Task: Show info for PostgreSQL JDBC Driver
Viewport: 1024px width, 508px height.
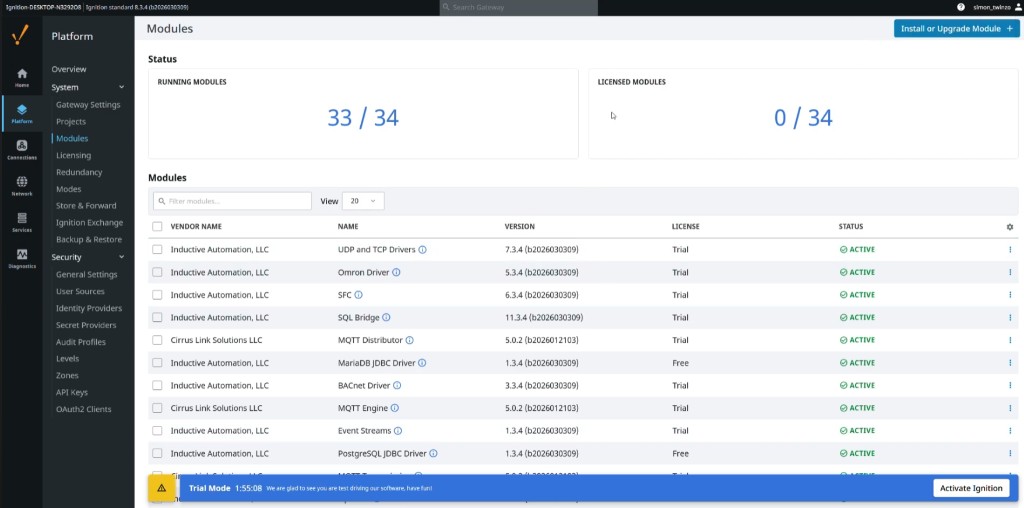Action: (x=433, y=453)
